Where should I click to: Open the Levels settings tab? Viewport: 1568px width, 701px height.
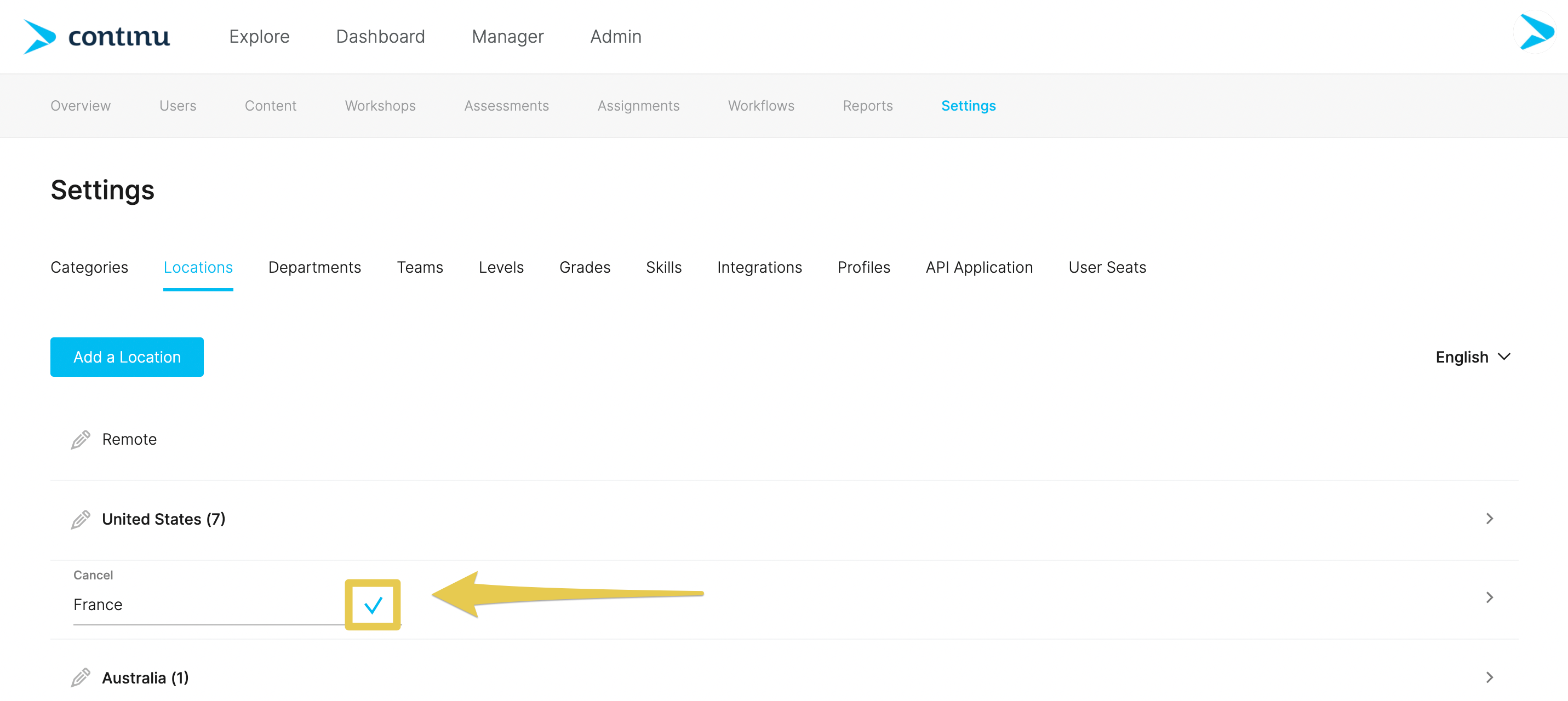501,268
